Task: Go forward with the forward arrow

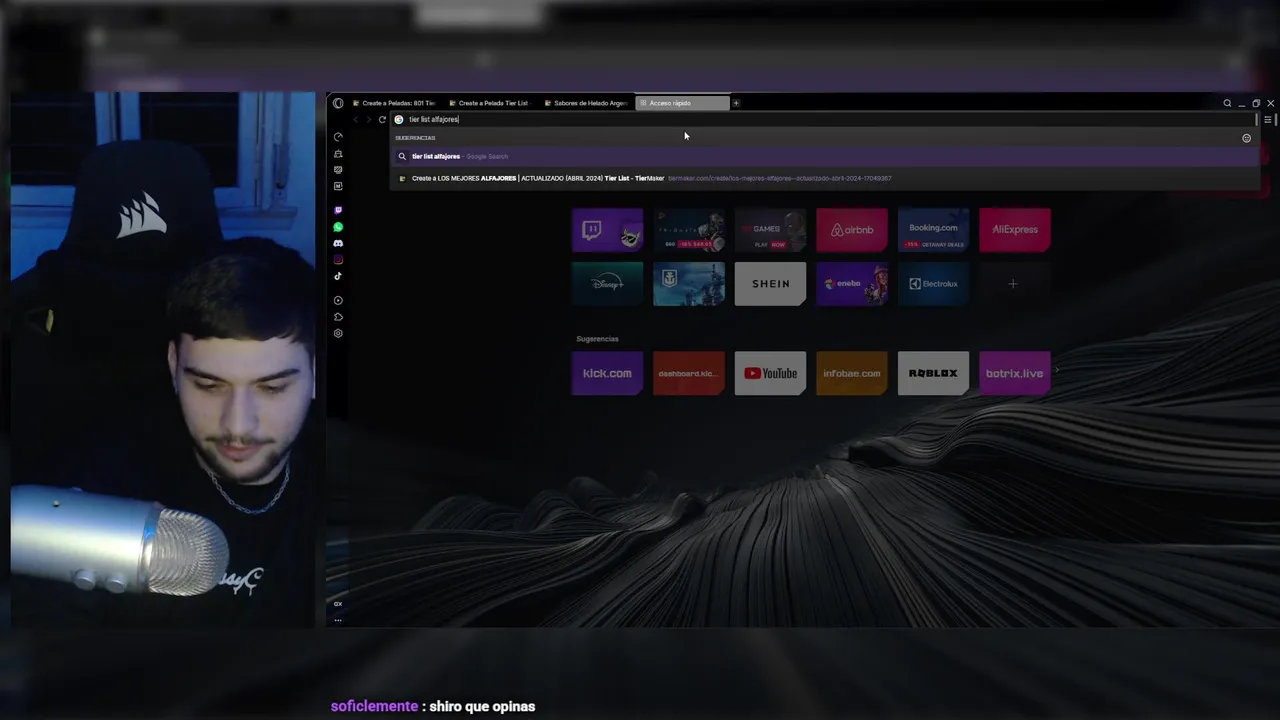Action: [x=368, y=119]
